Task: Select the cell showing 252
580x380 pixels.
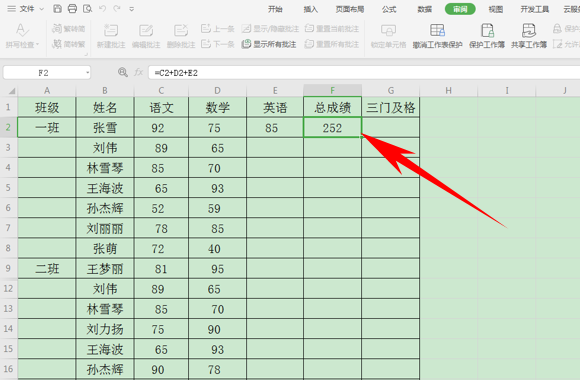Action: [333, 128]
